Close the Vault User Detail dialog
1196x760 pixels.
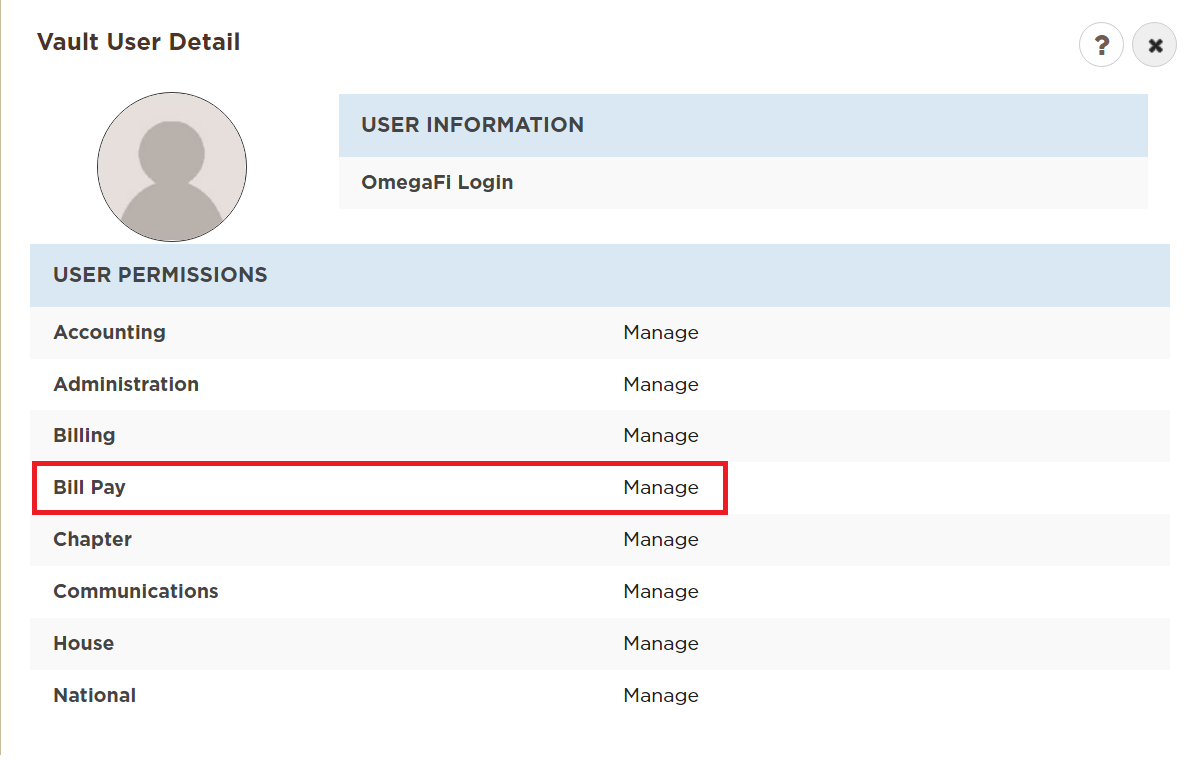click(x=1154, y=46)
